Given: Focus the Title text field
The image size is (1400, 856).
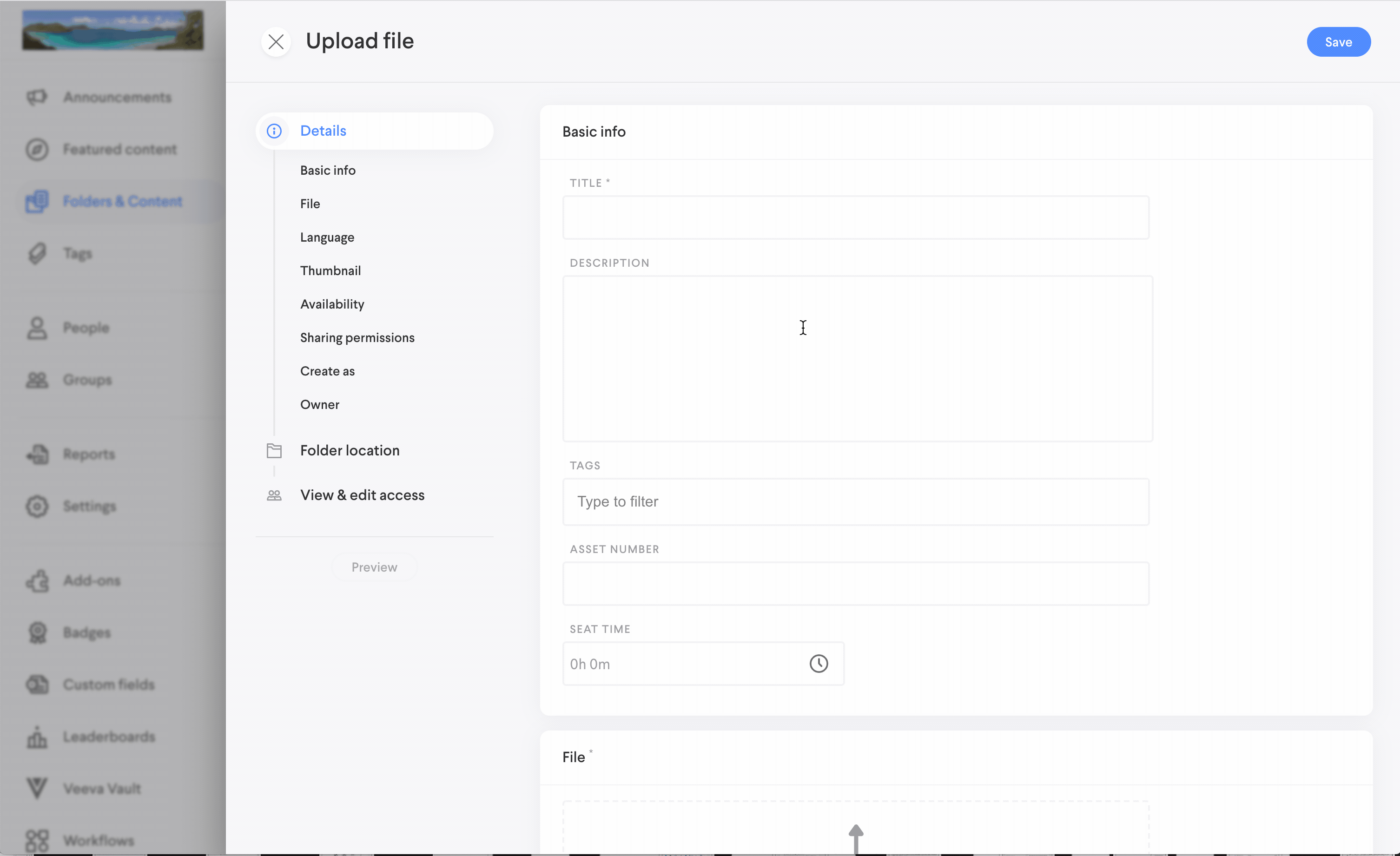Looking at the screenshot, I should tap(855, 217).
